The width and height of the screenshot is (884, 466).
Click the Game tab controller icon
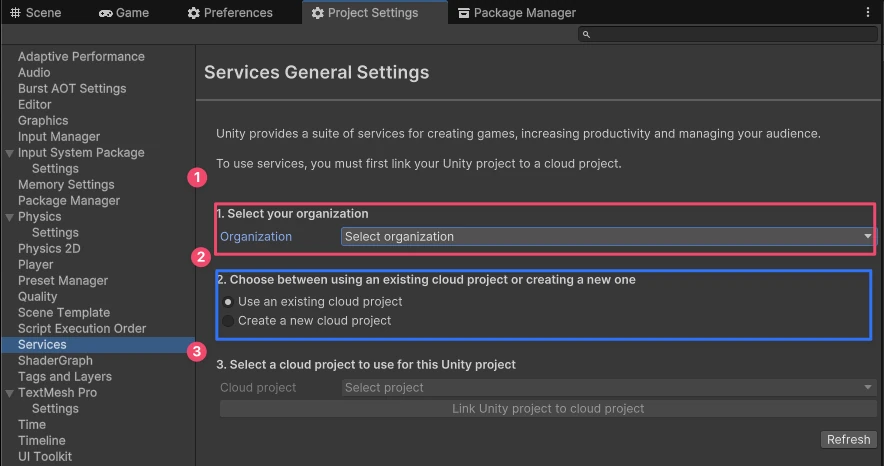[105, 13]
